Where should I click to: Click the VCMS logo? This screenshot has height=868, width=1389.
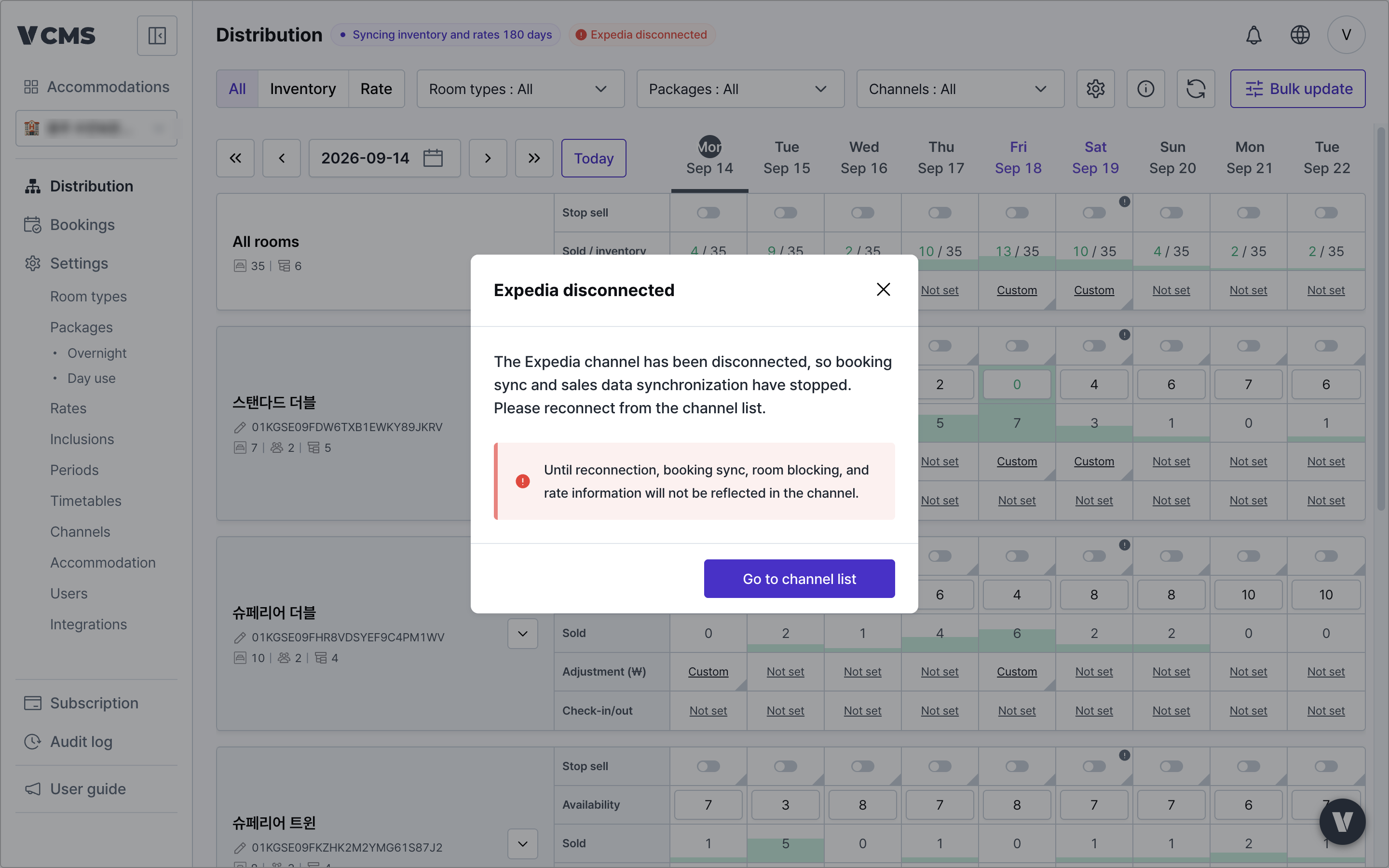click(x=55, y=36)
